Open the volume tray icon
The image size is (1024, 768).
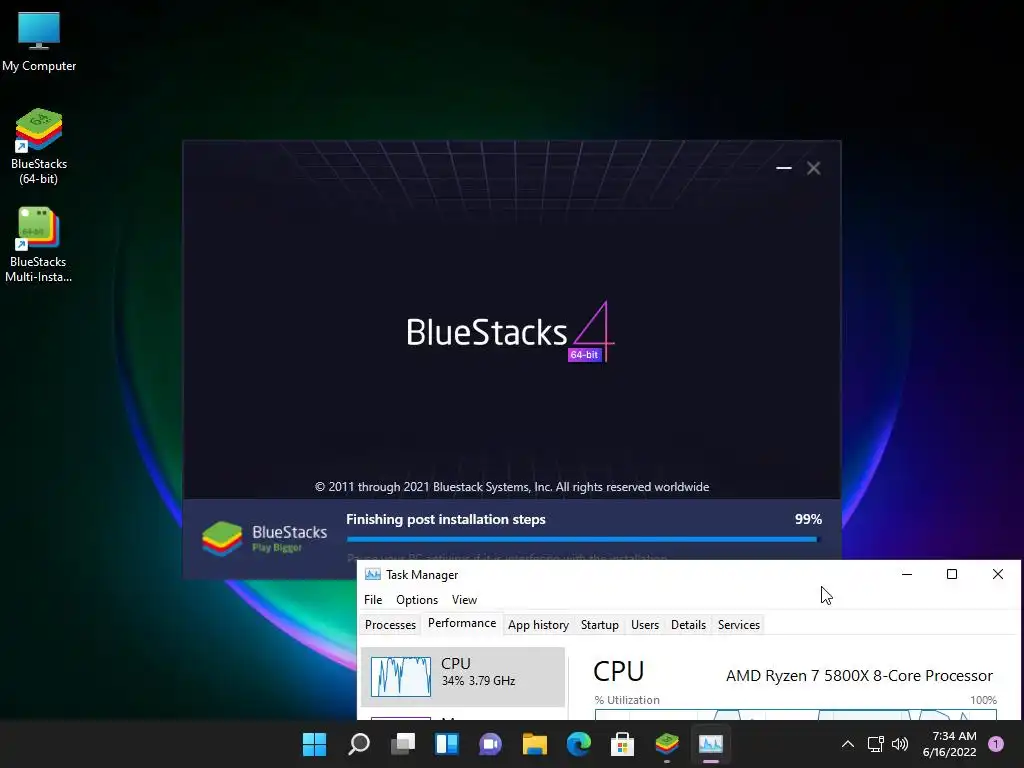[x=900, y=744]
